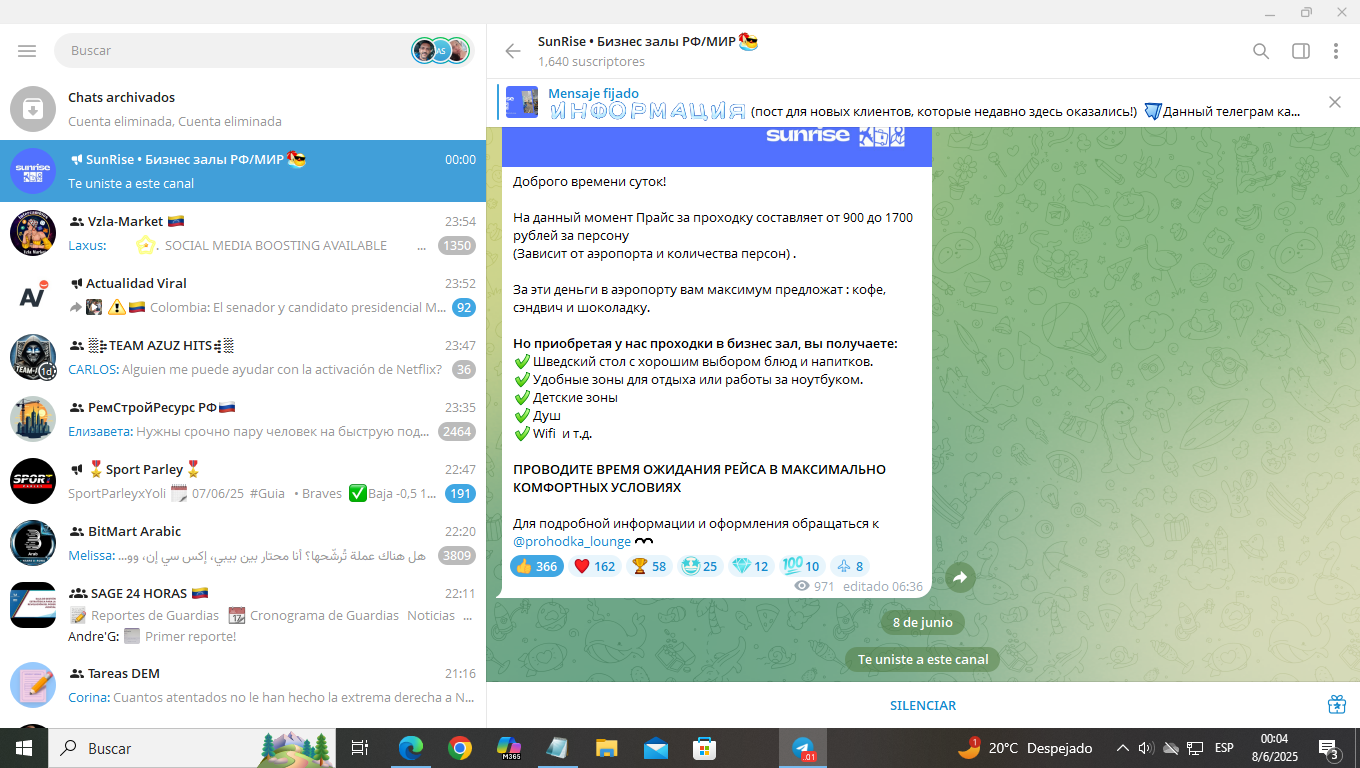
Task: Open Microsoft 365 app from taskbar
Action: (x=509, y=748)
